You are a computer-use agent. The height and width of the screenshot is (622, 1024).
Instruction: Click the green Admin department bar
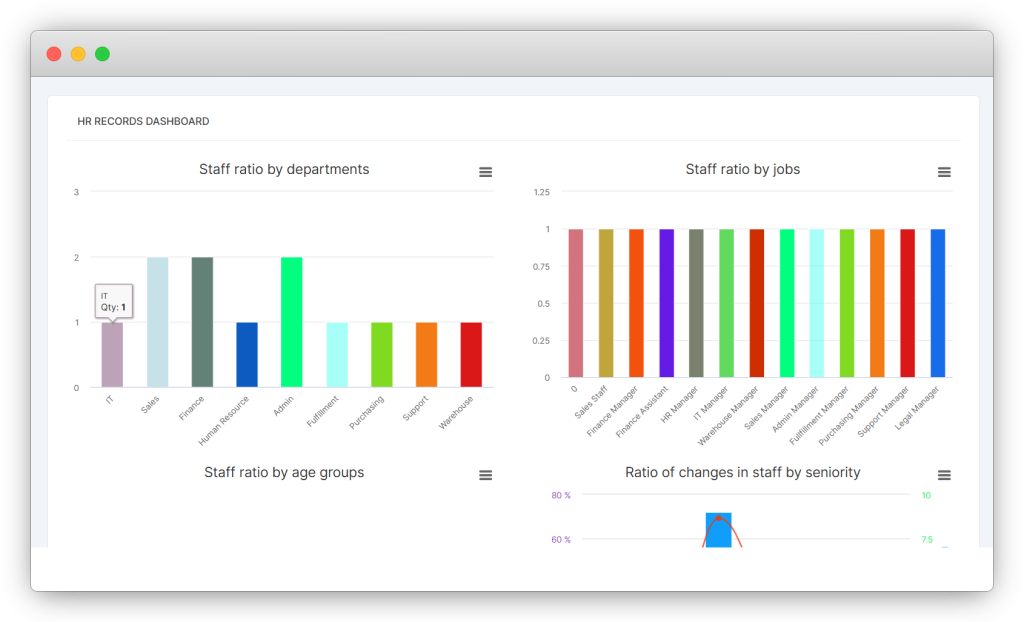point(292,322)
